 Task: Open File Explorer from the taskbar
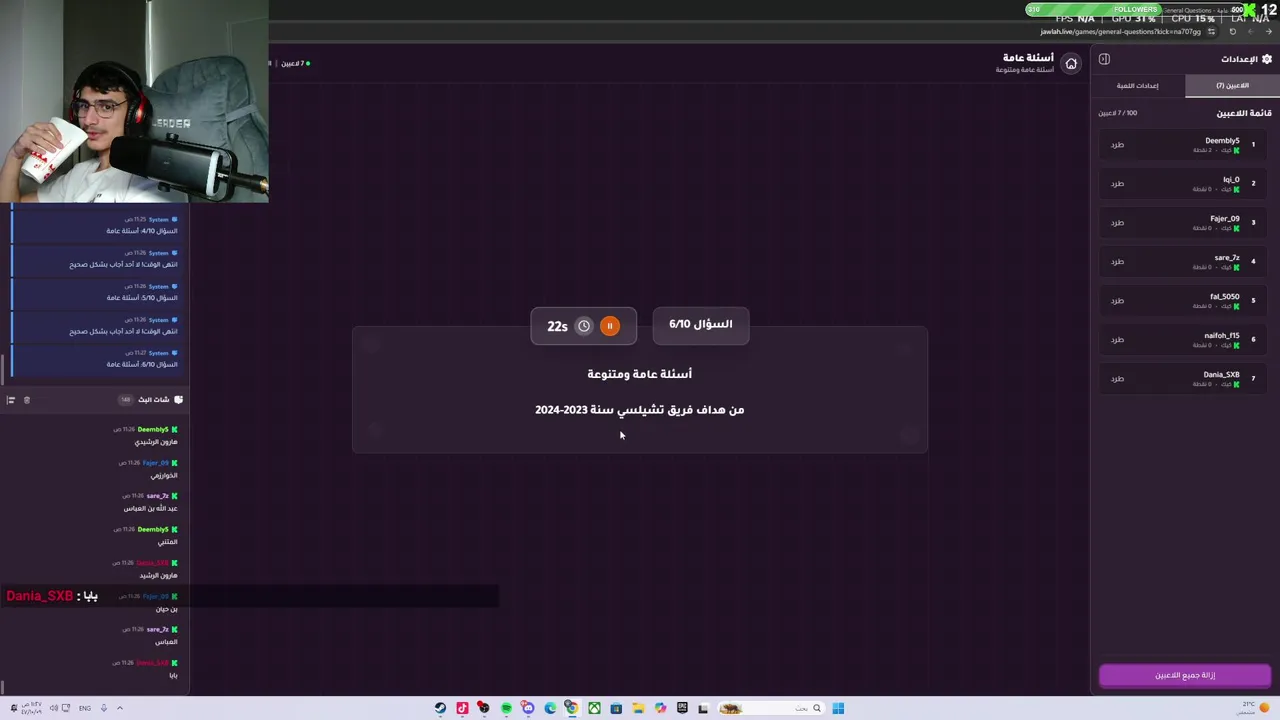tap(638, 708)
